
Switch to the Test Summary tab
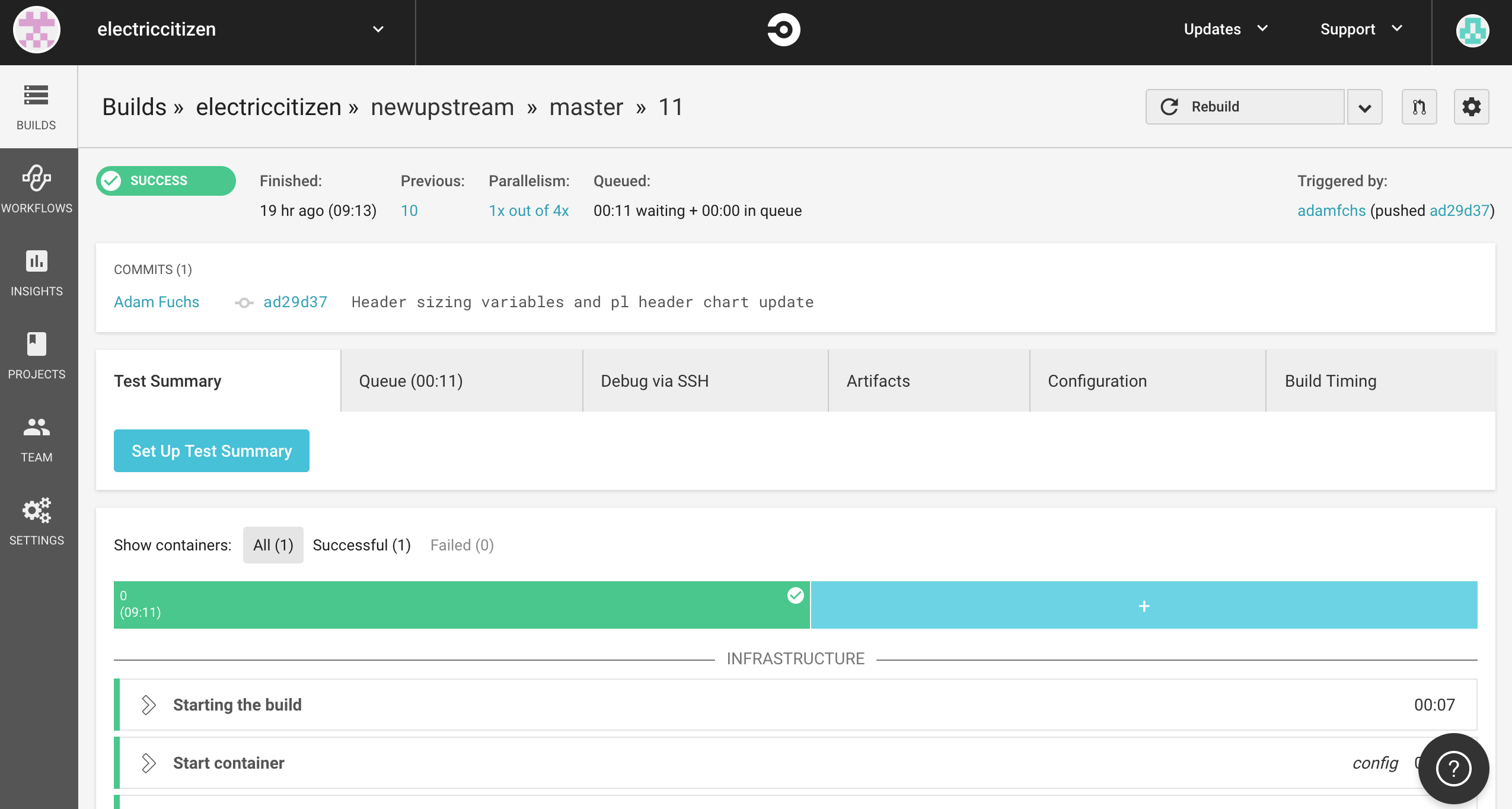tap(218, 381)
